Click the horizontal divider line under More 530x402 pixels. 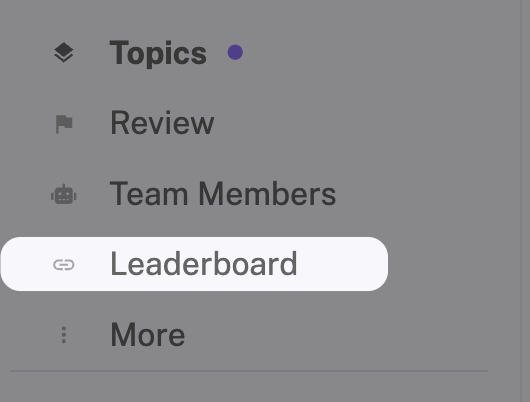[249, 371]
